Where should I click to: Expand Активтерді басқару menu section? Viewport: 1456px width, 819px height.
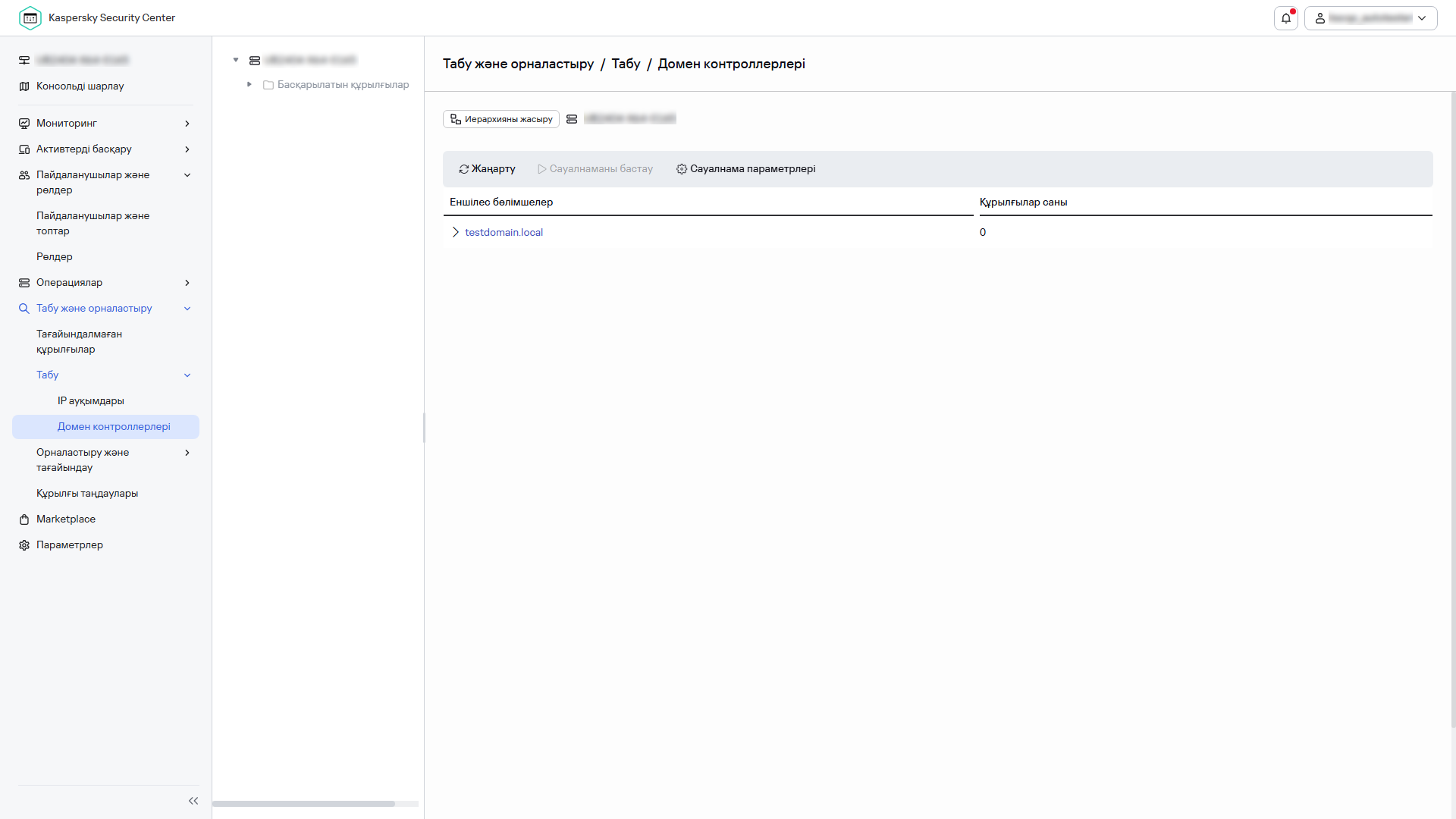[187, 149]
